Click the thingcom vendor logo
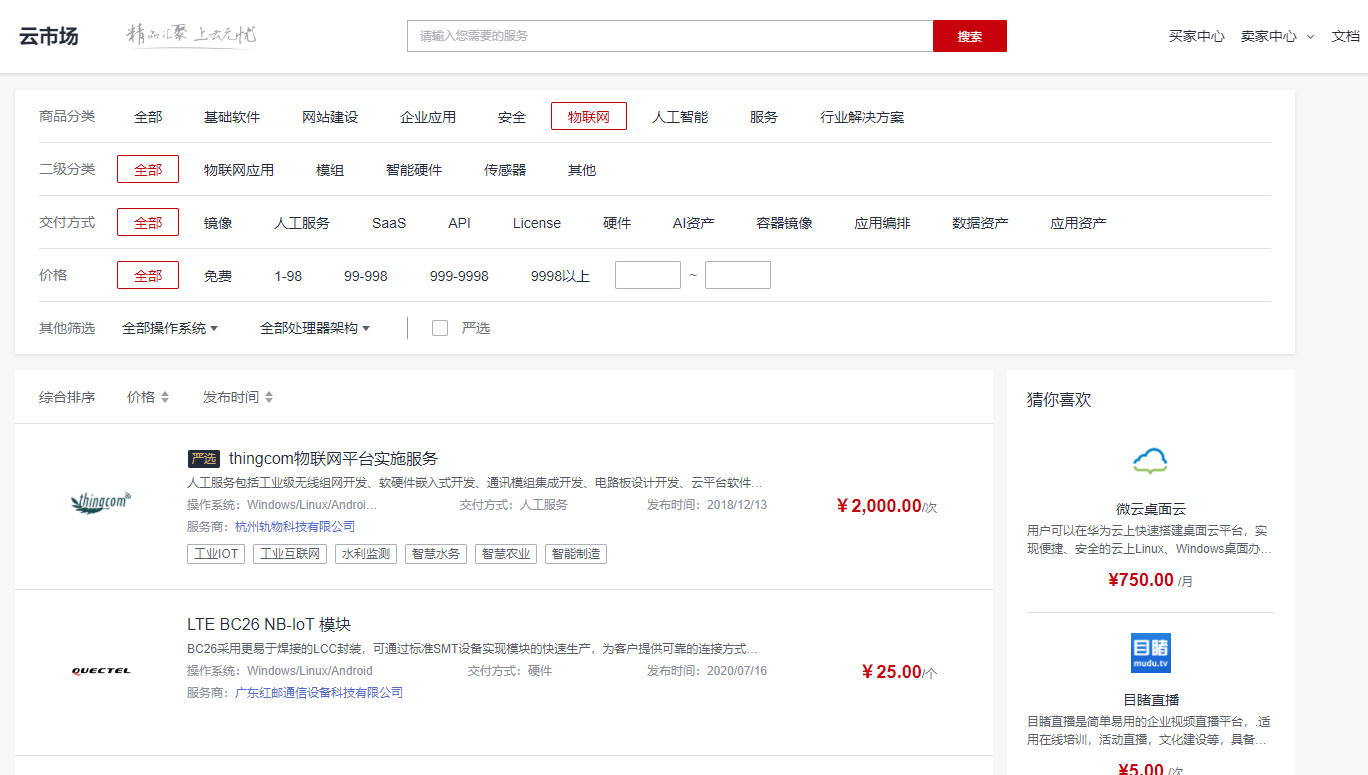The height and width of the screenshot is (775, 1368). click(x=101, y=502)
